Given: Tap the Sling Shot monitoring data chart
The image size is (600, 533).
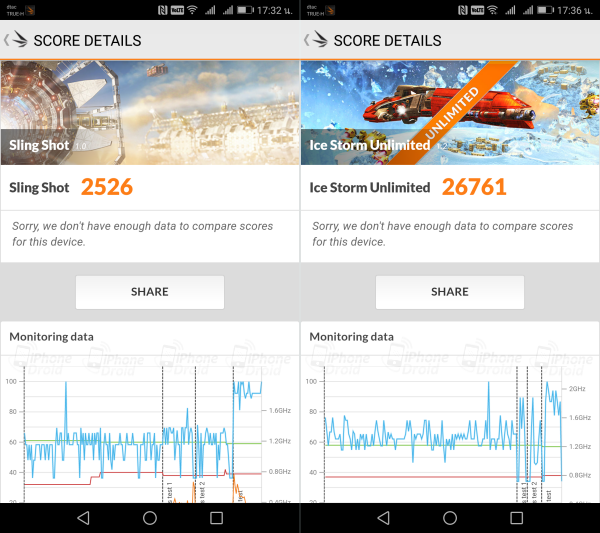Looking at the screenshot, I should [x=150, y=432].
